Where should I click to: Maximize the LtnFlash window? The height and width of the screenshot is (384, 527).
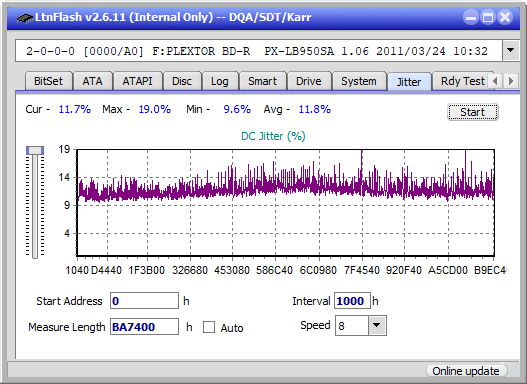488,17
